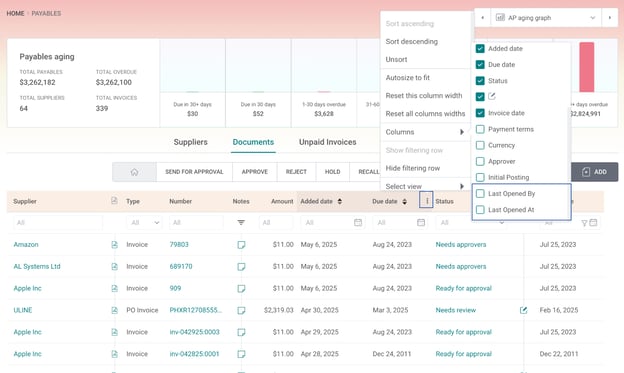Enable Last Opened By column checkbox
Screen dimensions: 624x373
pos(480,193)
